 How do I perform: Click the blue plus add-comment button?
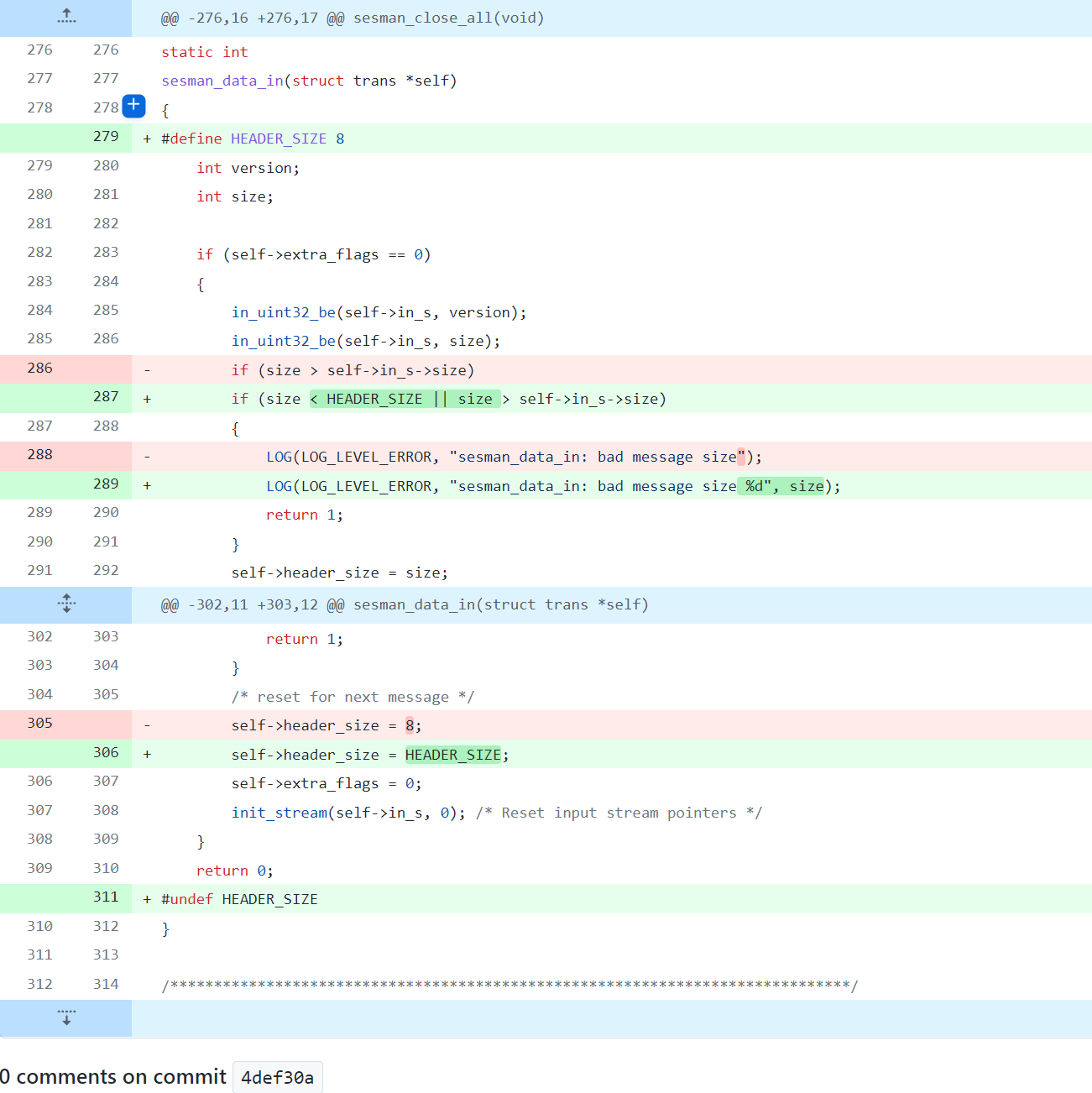133,106
